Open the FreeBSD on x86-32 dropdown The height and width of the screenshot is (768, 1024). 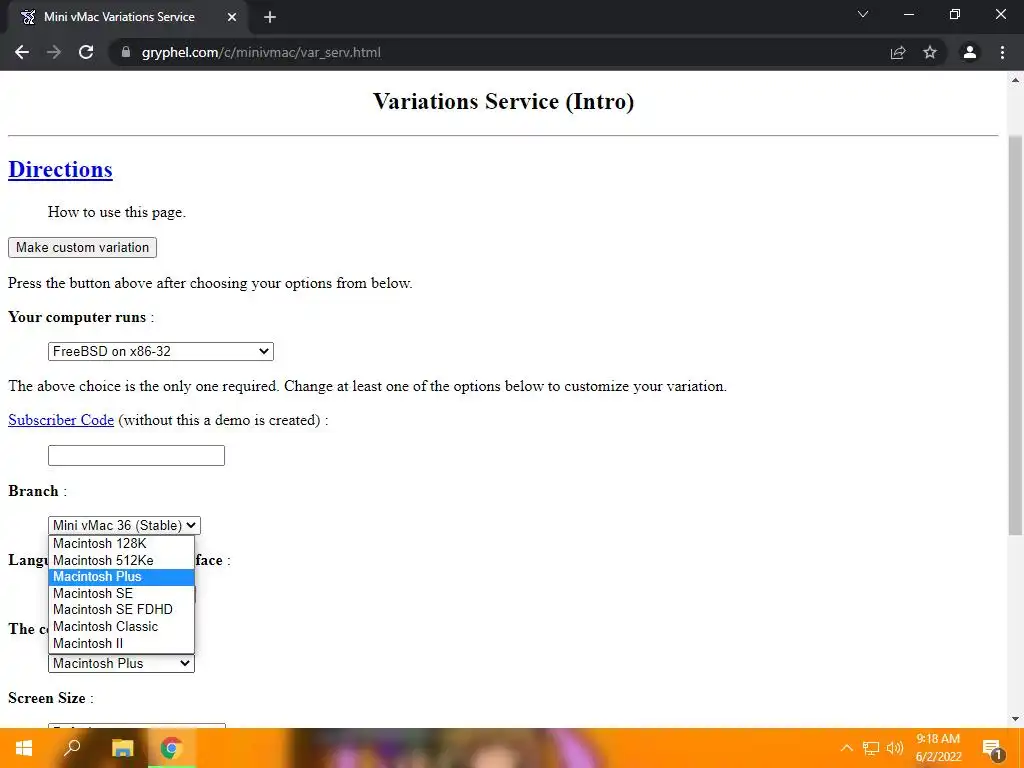click(161, 351)
